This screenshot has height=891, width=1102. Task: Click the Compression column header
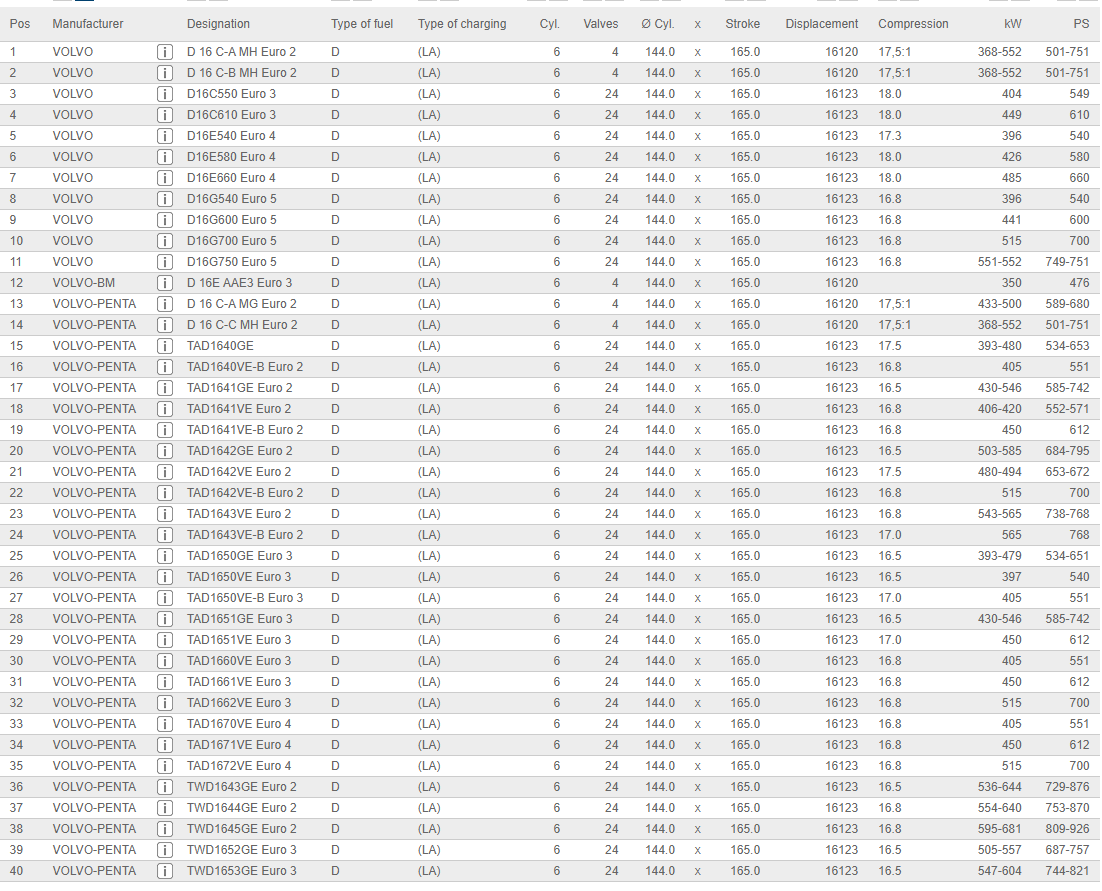[x=912, y=24]
